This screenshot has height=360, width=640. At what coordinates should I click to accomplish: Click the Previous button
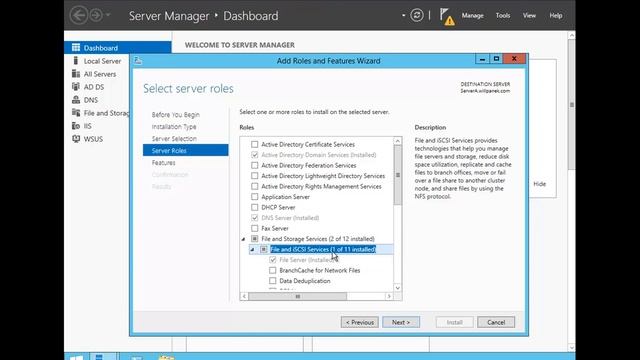tap(360, 322)
